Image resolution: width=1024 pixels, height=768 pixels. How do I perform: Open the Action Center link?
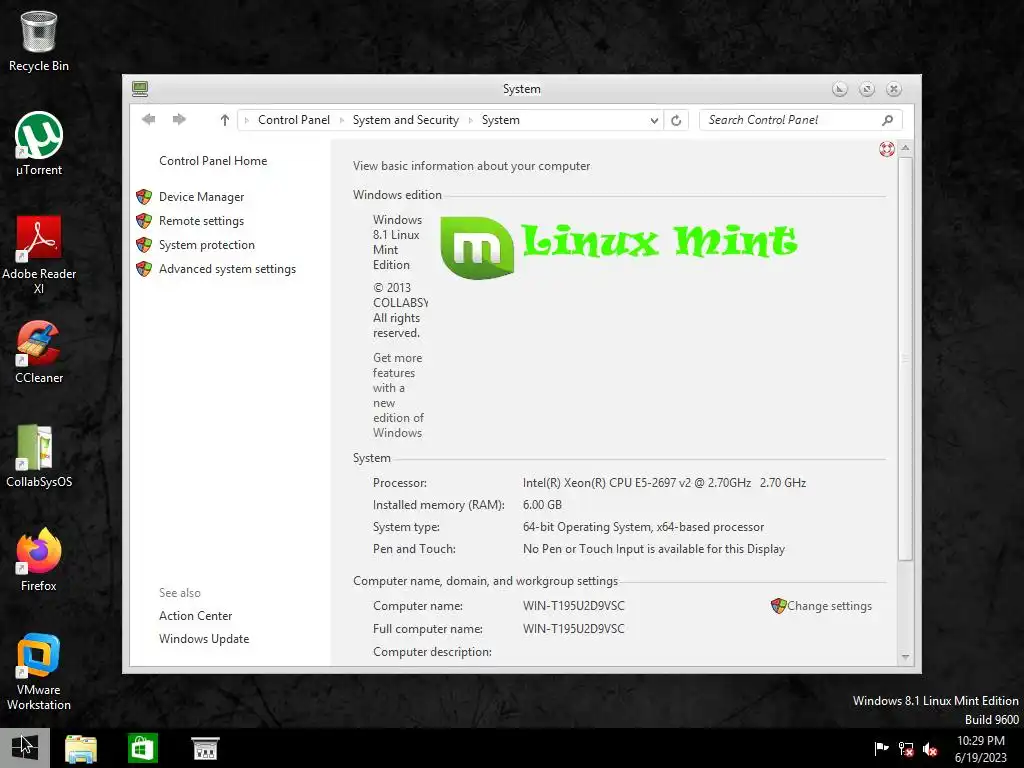[195, 615]
